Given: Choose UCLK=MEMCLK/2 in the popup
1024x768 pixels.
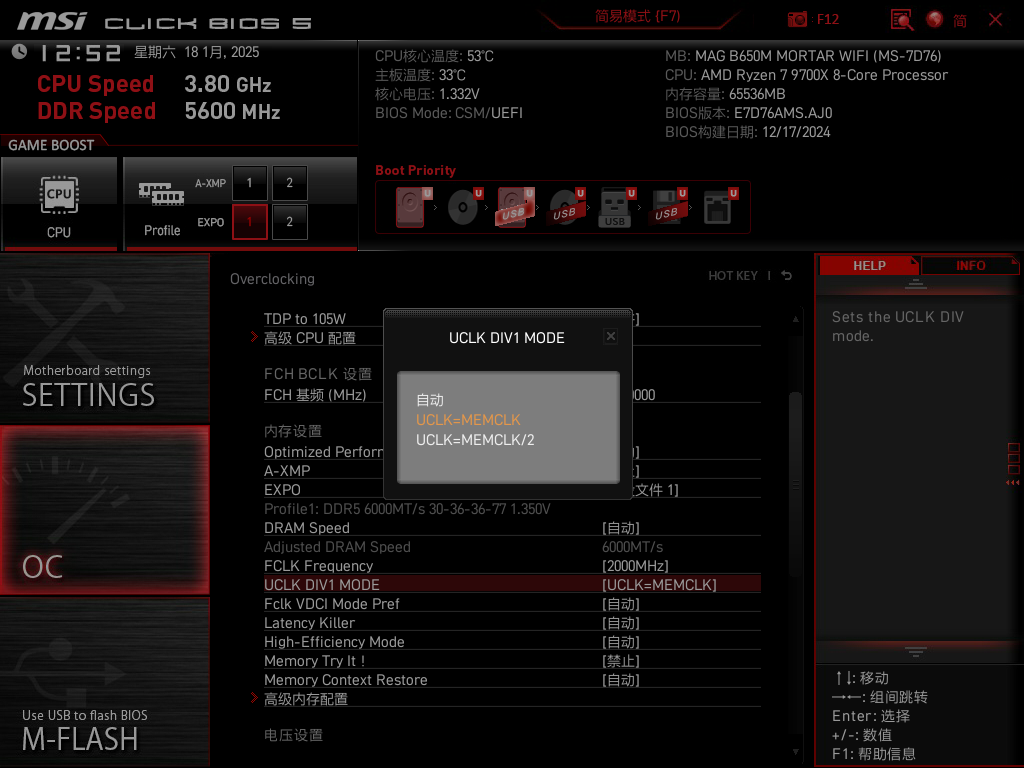Looking at the screenshot, I should coord(475,440).
